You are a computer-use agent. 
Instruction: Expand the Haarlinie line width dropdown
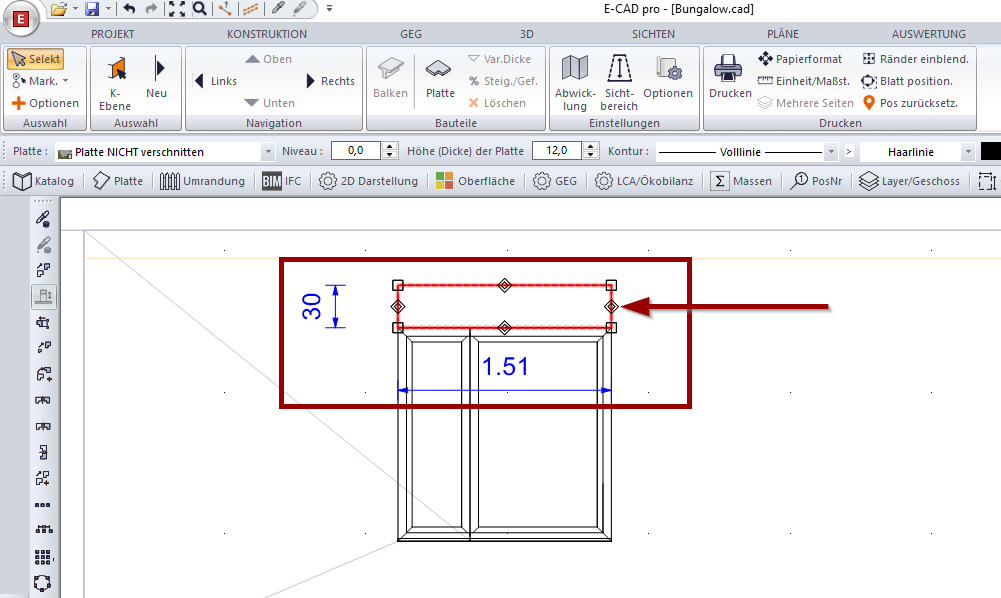[x=967, y=152]
